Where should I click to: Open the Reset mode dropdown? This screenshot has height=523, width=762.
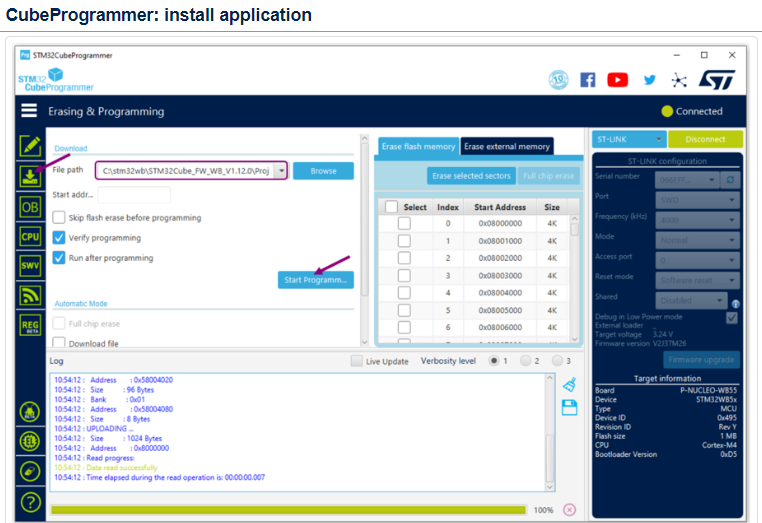(x=697, y=280)
